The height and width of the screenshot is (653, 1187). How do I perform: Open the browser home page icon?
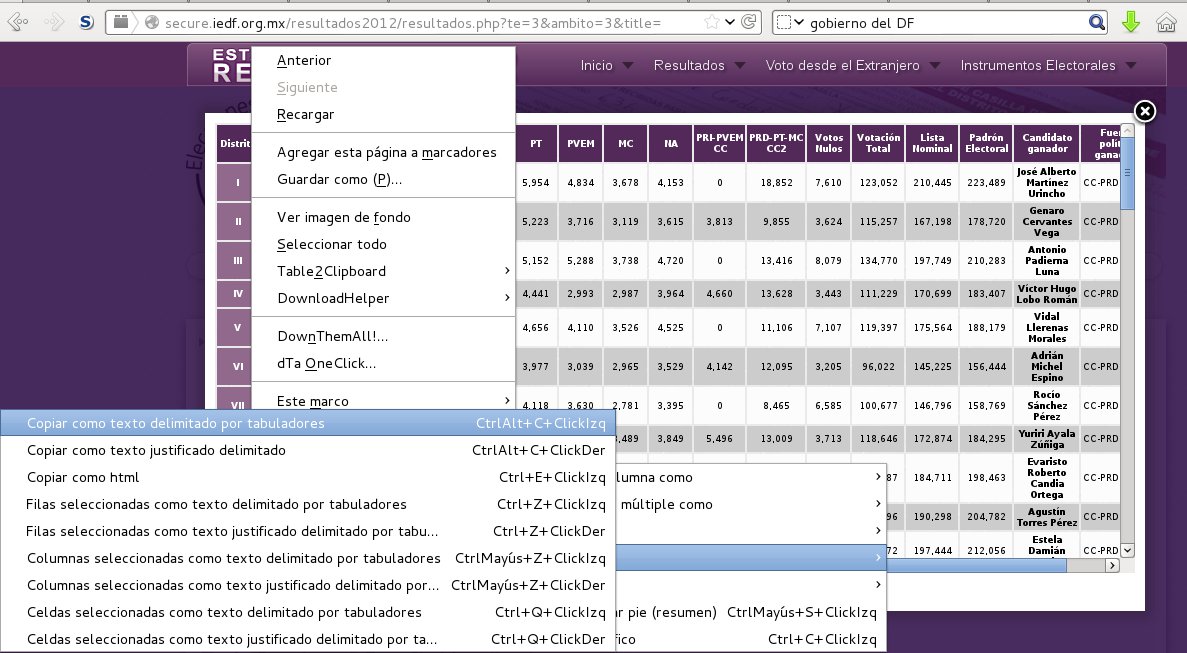(x=1165, y=22)
